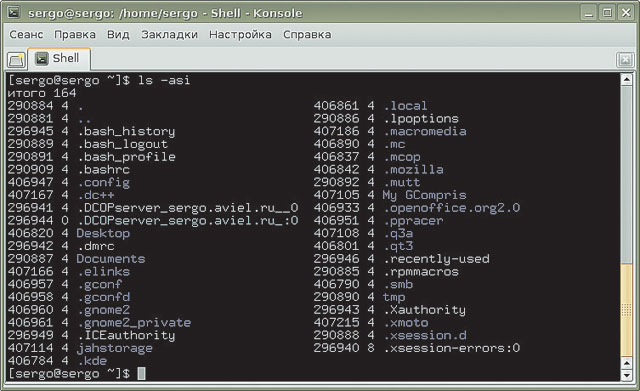Click the 'Desktop' directory name
This screenshot has height=391, width=640.
click(103, 233)
